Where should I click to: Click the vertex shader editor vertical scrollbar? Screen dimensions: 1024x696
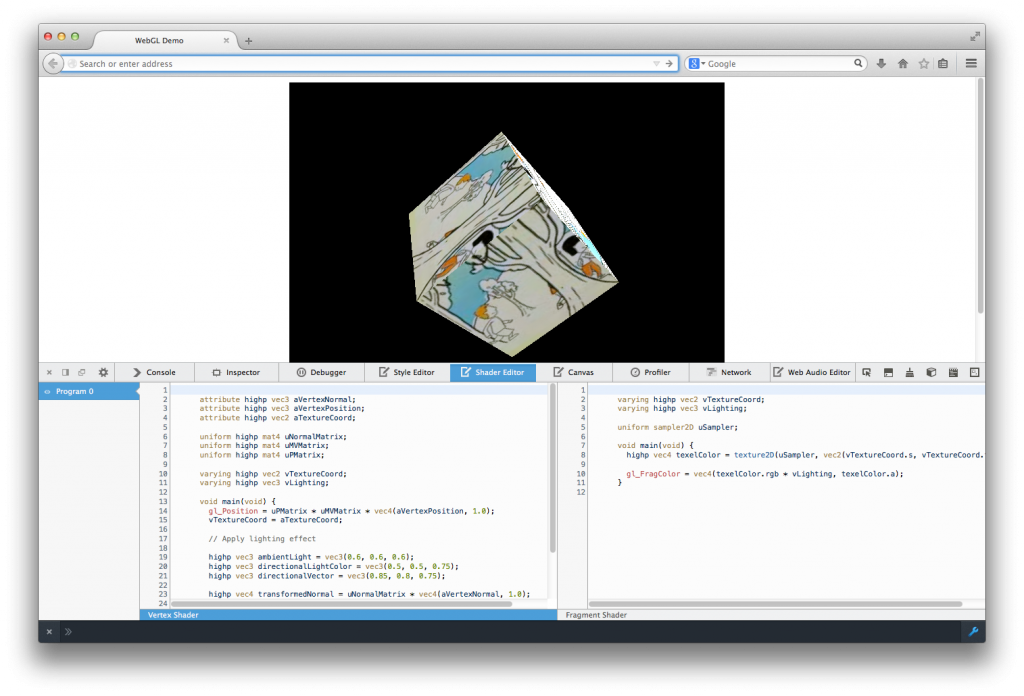552,468
